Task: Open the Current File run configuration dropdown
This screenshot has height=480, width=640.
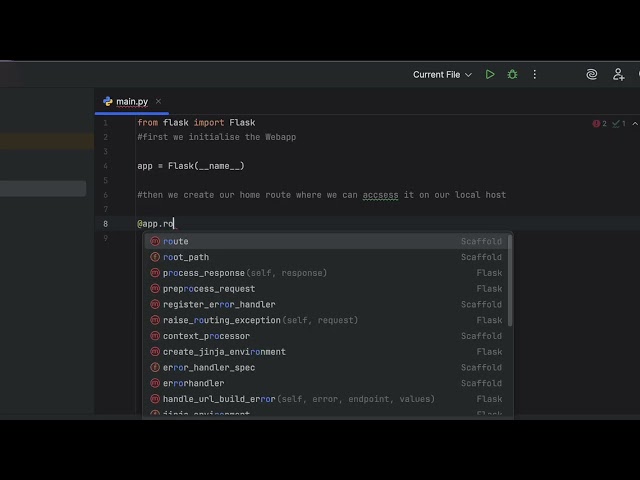Action: click(x=442, y=75)
